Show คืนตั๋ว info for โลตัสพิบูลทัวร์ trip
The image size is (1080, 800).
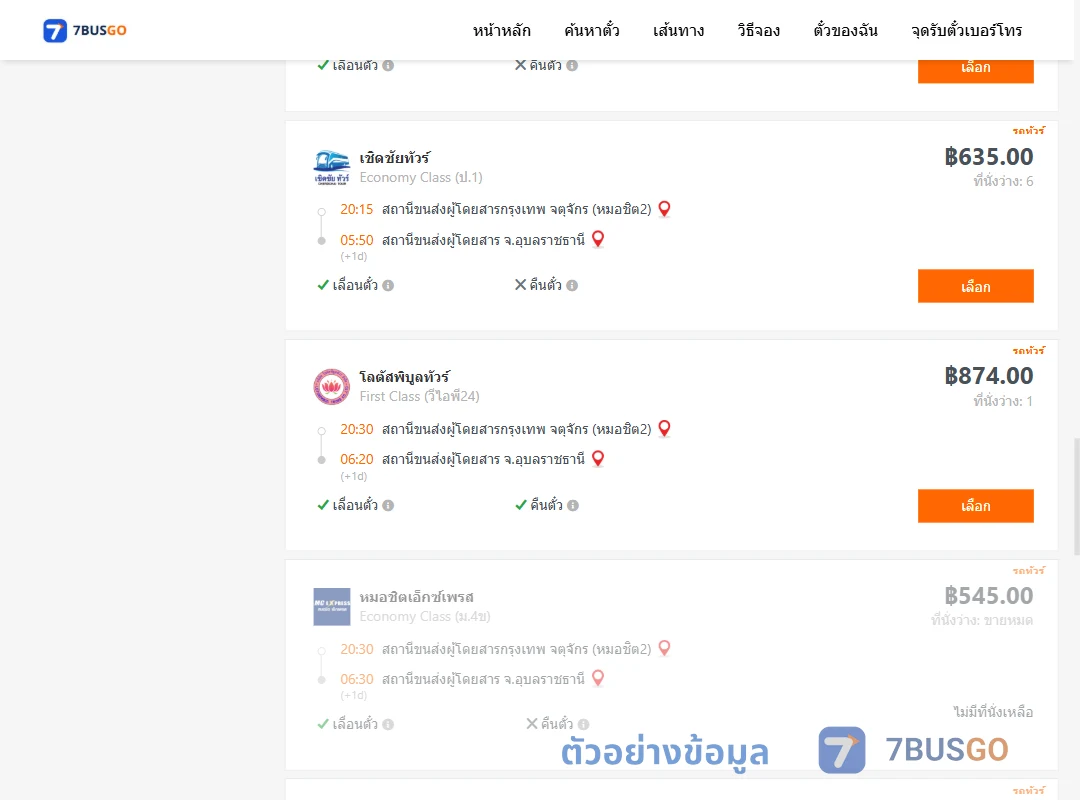[x=572, y=505]
